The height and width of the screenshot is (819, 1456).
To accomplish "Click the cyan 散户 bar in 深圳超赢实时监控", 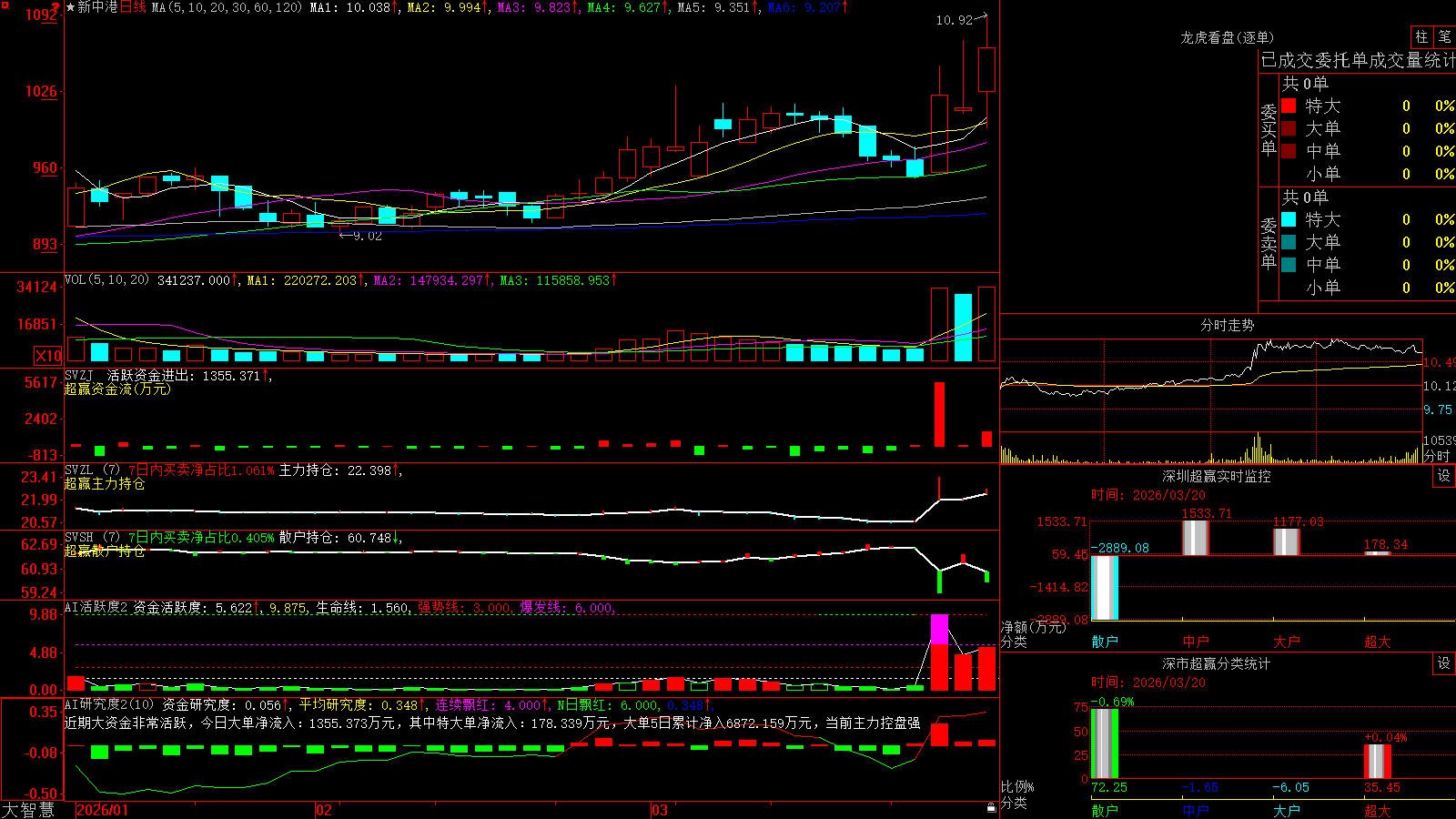I will tap(1105, 588).
